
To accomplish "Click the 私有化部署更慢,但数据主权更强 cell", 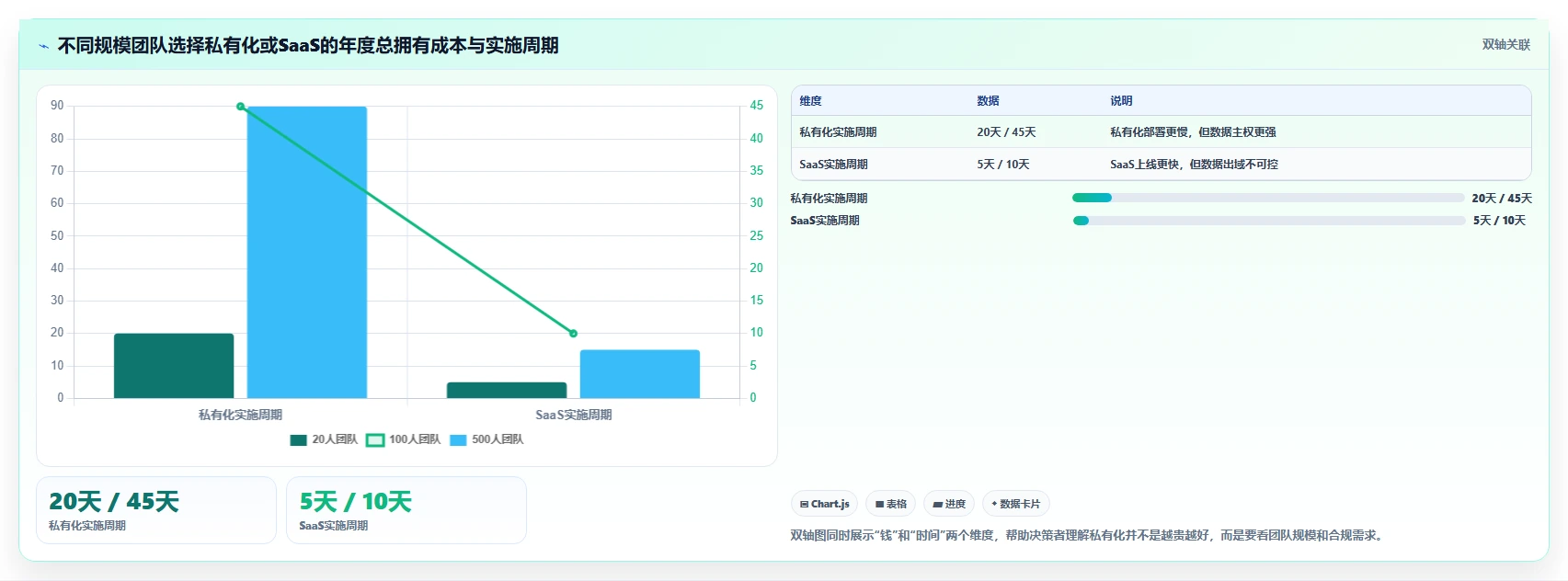I will (1193, 132).
